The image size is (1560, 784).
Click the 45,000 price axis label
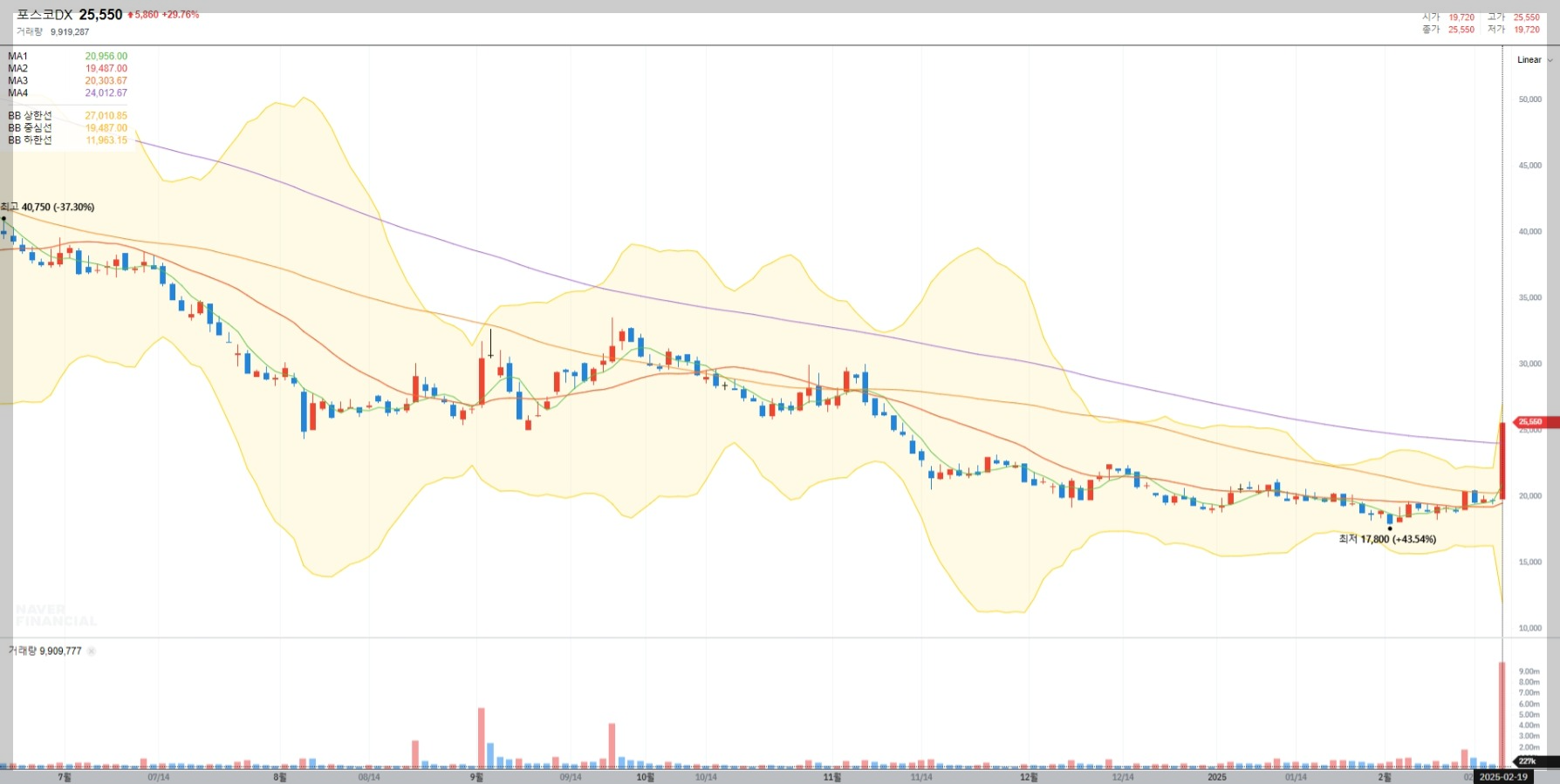(1529, 166)
